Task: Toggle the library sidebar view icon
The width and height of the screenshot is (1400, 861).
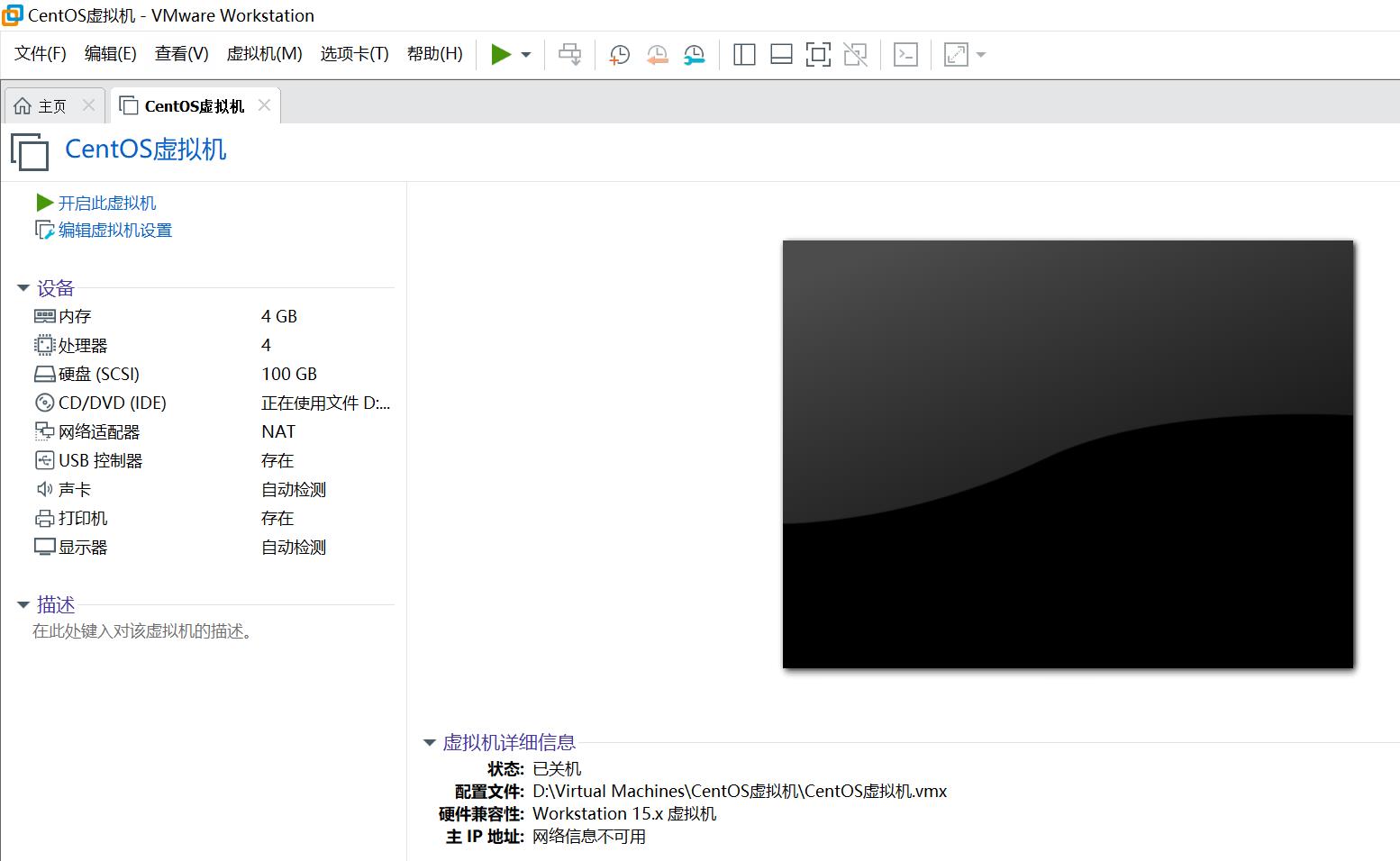Action: [x=744, y=55]
